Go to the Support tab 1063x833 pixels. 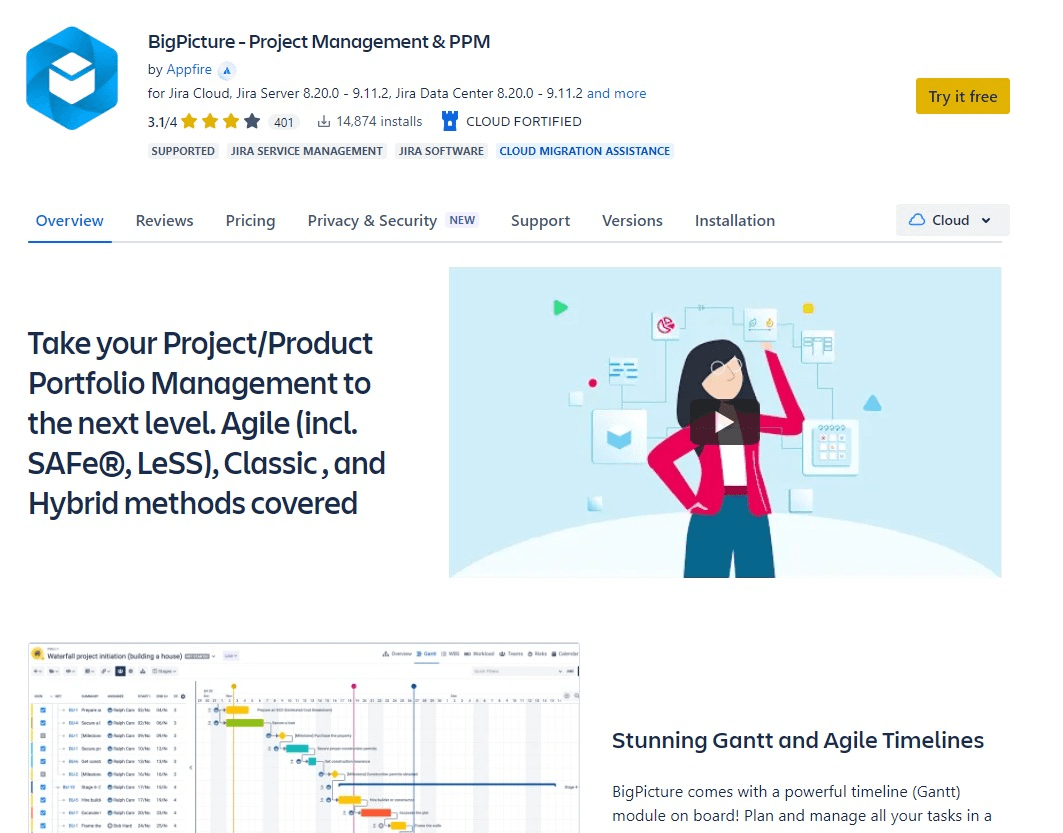(540, 221)
